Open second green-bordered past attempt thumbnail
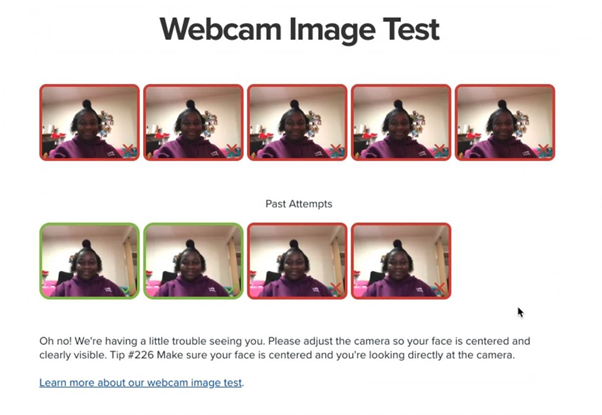 click(194, 261)
